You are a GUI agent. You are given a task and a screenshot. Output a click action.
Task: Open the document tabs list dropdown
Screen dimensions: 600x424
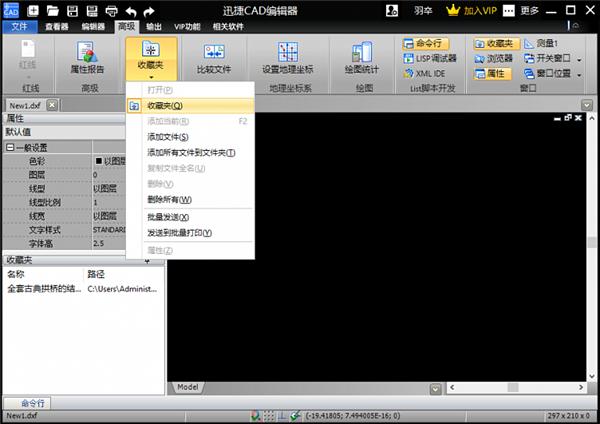[x=587, y=105]
